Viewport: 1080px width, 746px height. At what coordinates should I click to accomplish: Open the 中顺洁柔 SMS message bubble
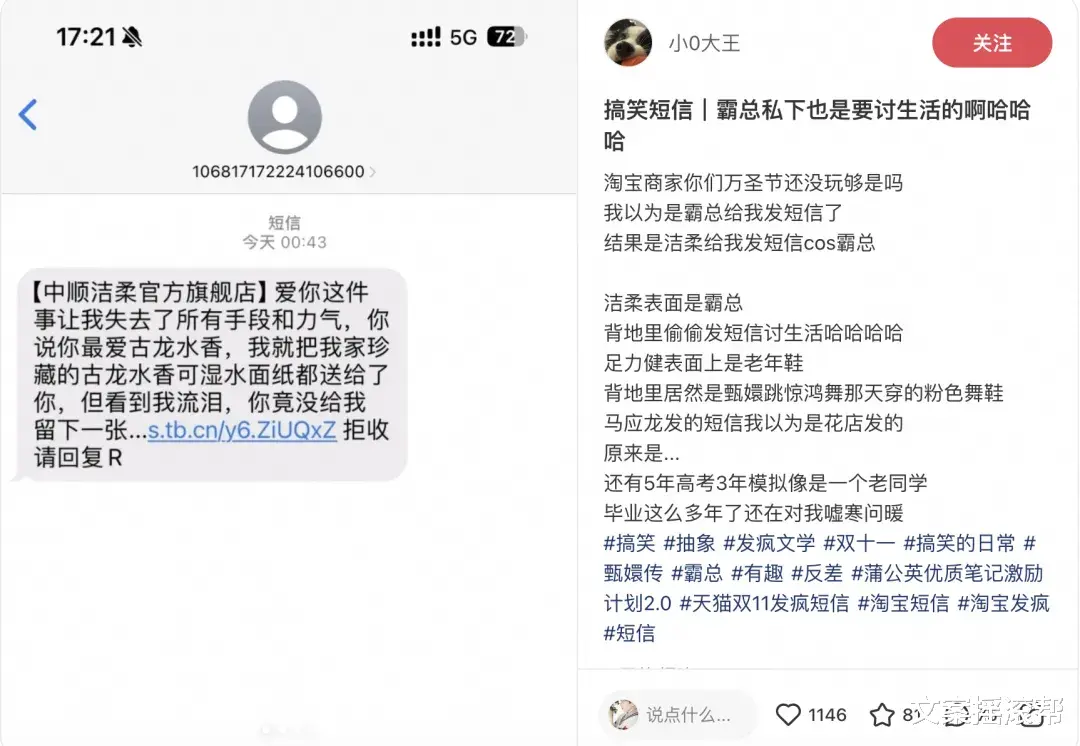[x=211, y=374]
